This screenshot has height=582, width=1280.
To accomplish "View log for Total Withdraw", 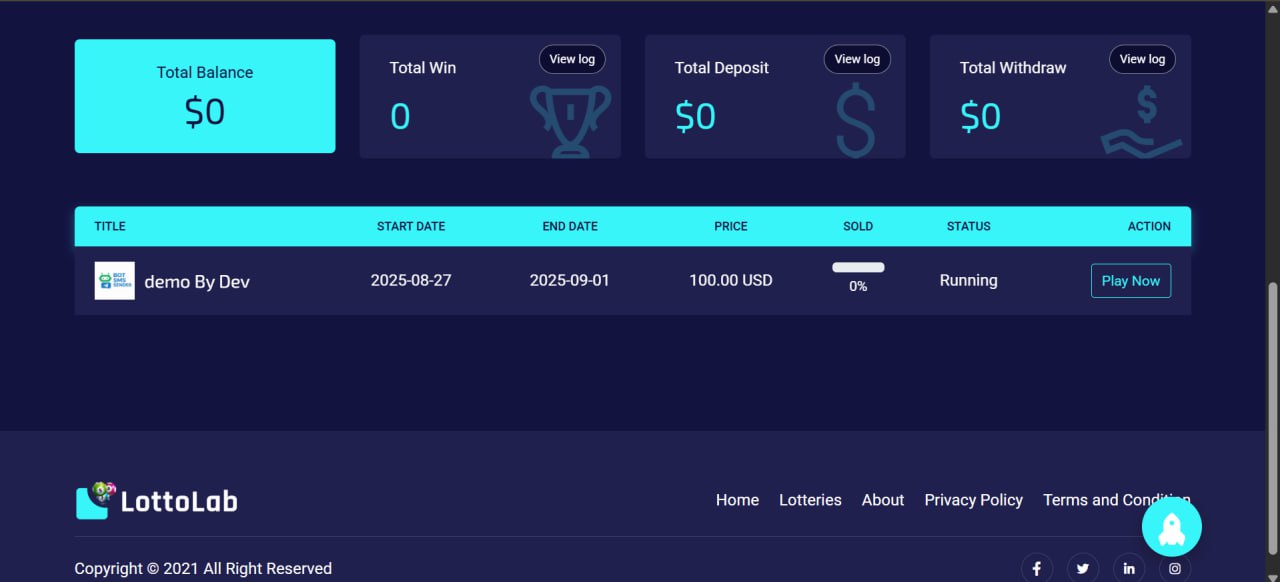I will 1142,59.
